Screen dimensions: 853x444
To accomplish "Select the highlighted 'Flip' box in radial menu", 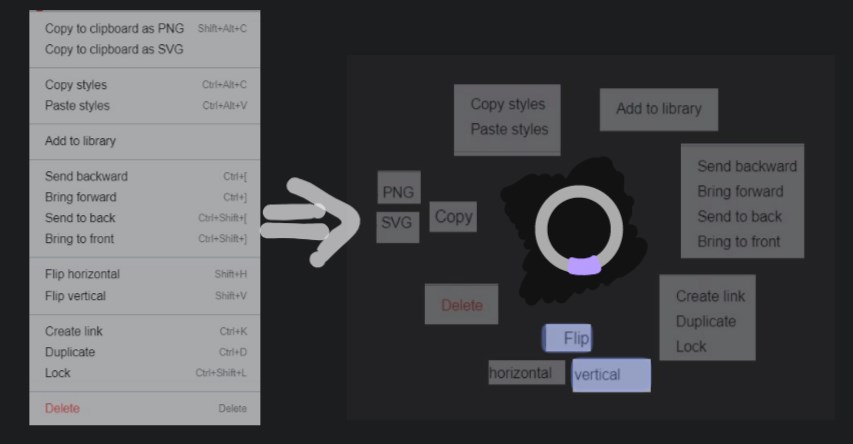I will pyautogui.click(x=567, y=338).
